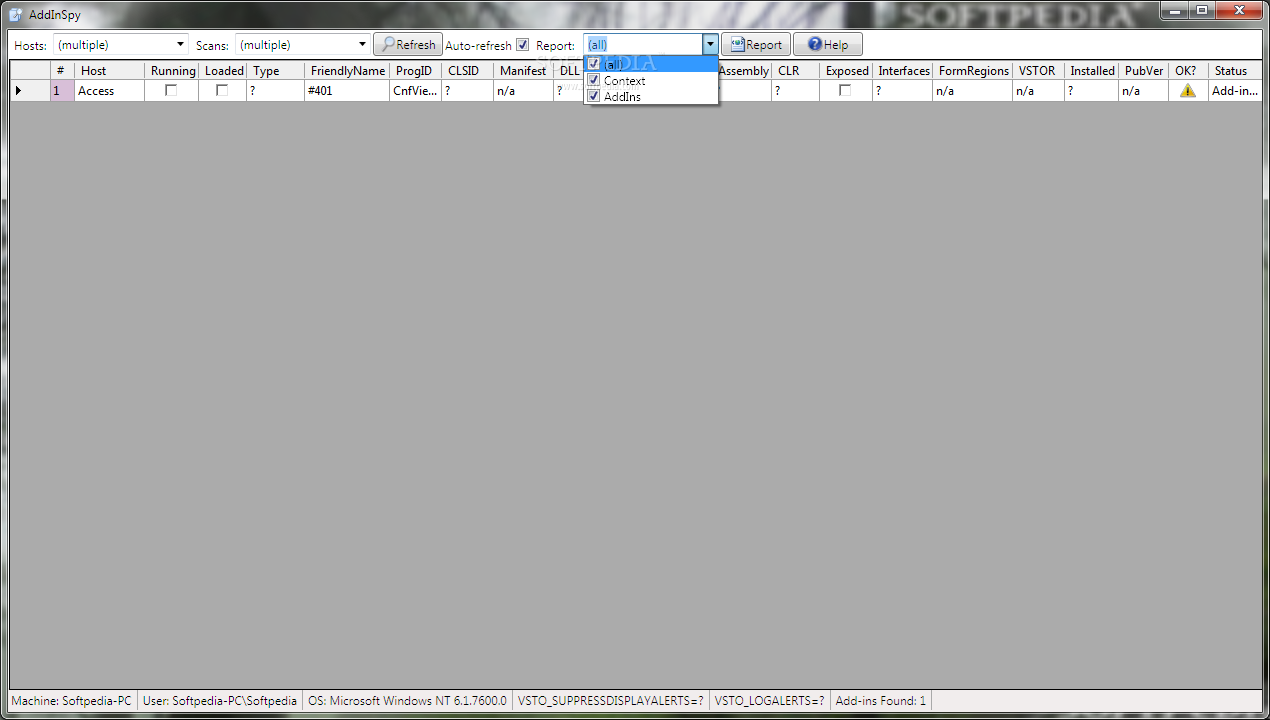Viewport: 1270px width, 720px height.
Task: Click VSTO_SUPPRESSDISPLAYALERTS=? status entry
Action: (610, 701)
